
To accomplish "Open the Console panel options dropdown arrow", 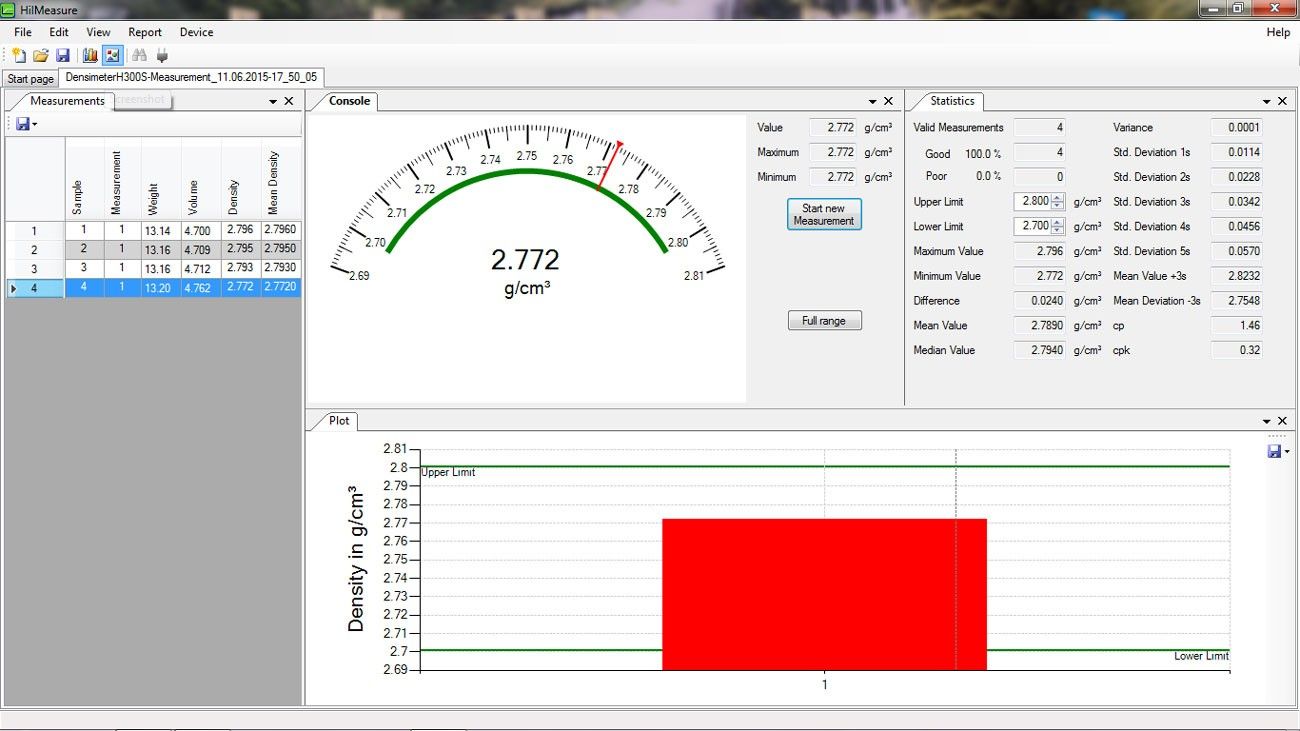I will pyautogui.click(x=872, y=102).
